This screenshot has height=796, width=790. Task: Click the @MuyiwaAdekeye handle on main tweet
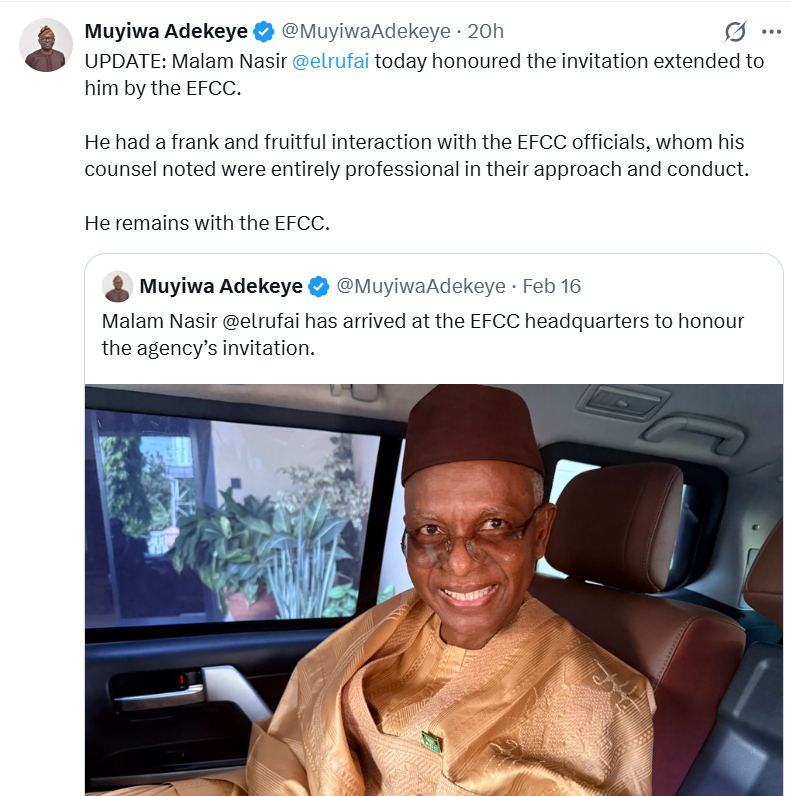pyautogui.click(x=364, y=32)
